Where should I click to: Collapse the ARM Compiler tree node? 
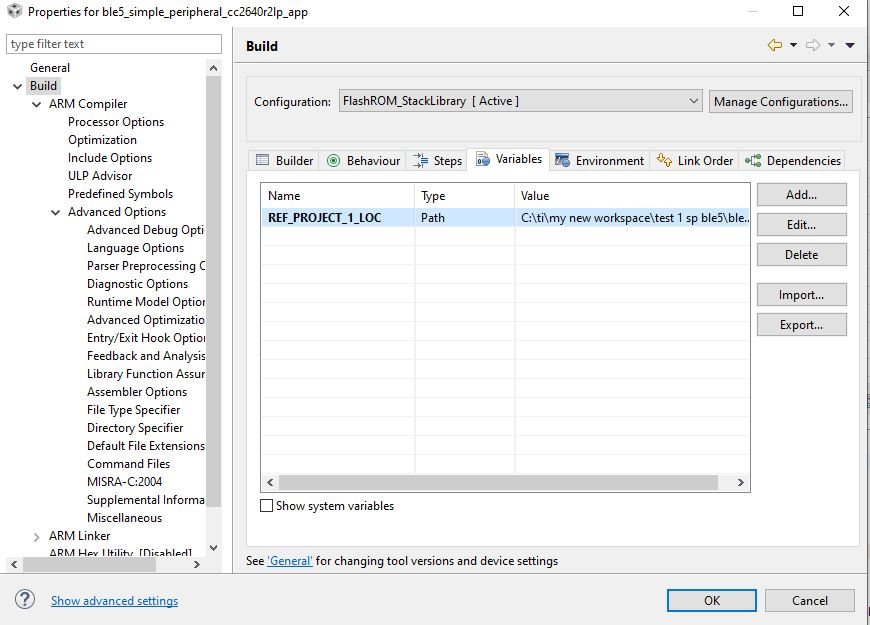click(37, 104)
